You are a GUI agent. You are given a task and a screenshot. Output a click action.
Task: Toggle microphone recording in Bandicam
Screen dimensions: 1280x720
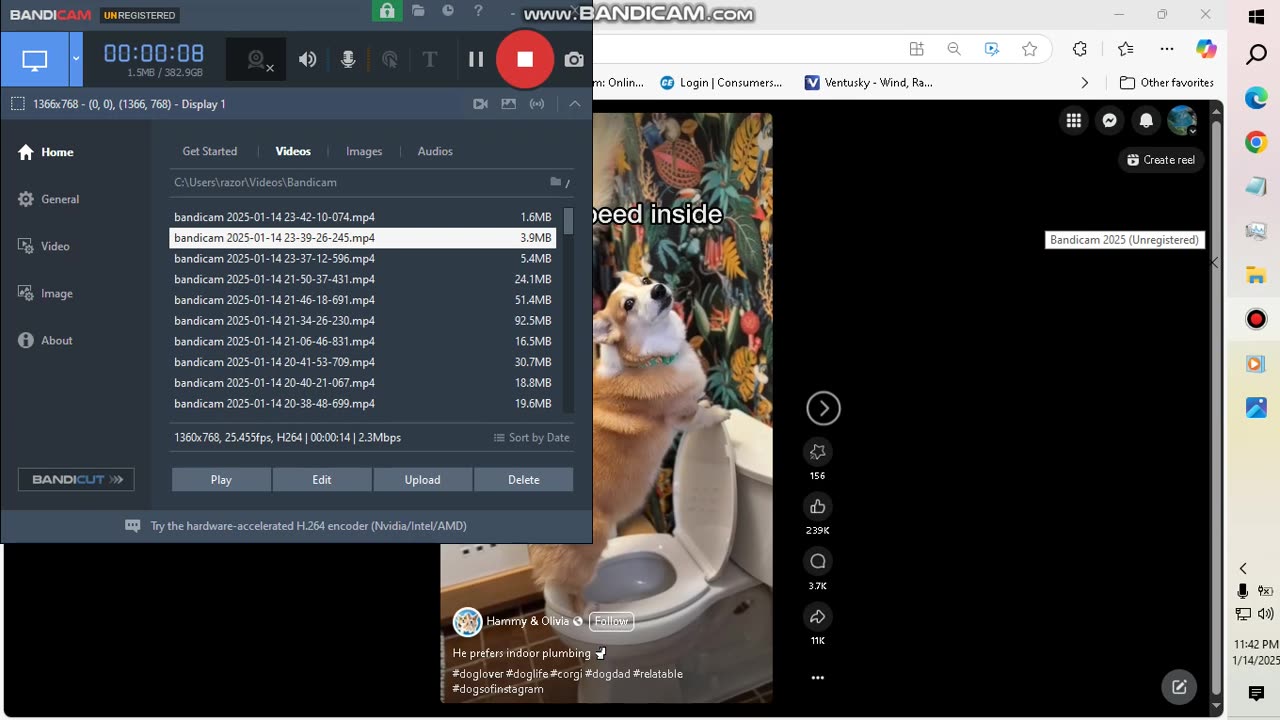(348, 59)
